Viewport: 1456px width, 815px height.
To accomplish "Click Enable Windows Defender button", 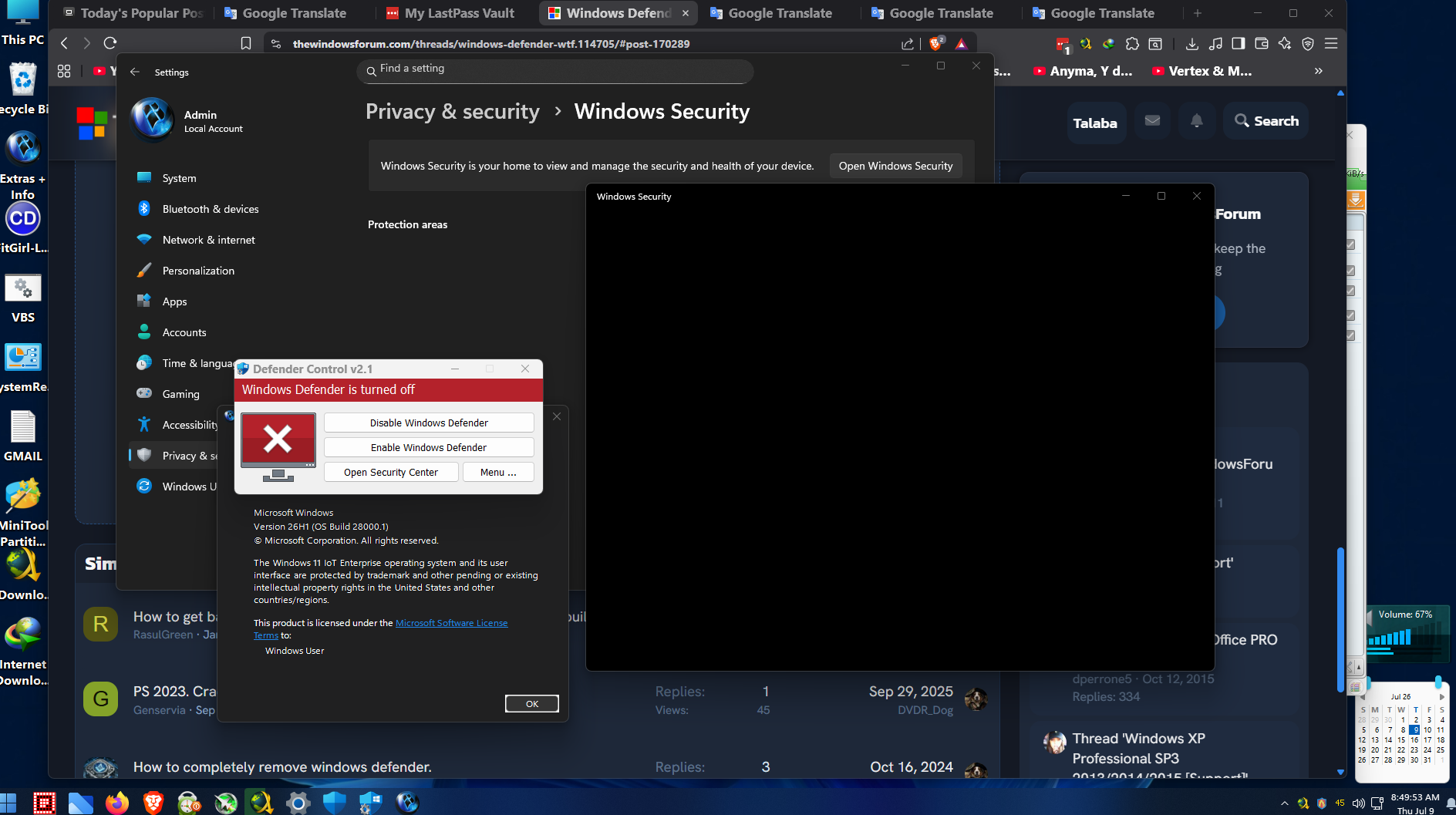I will click(x=429, y=447).
